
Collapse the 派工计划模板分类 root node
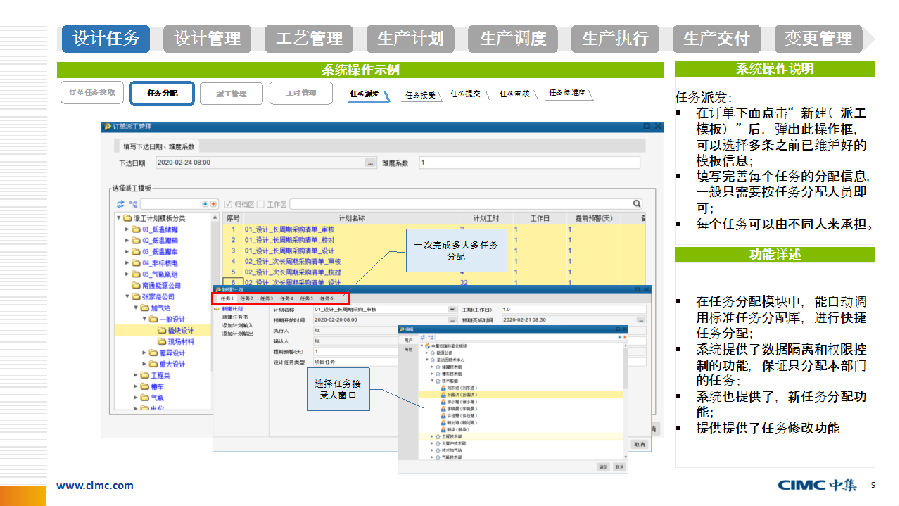(119, 218)
